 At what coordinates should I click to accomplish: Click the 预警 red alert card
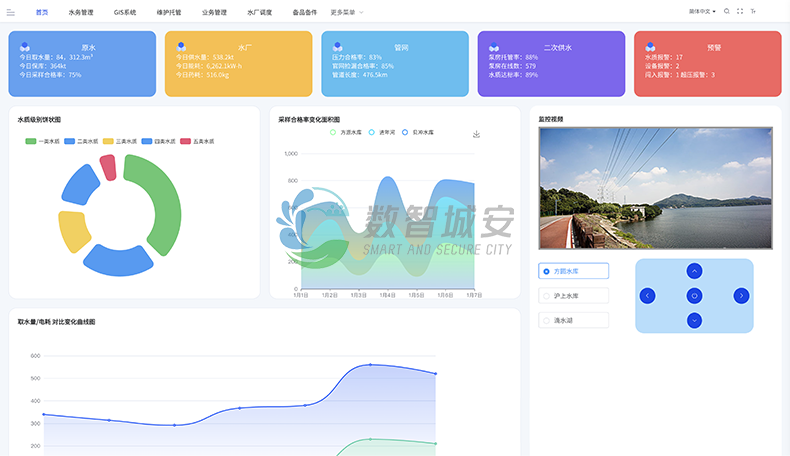click(x=707, y=64)
